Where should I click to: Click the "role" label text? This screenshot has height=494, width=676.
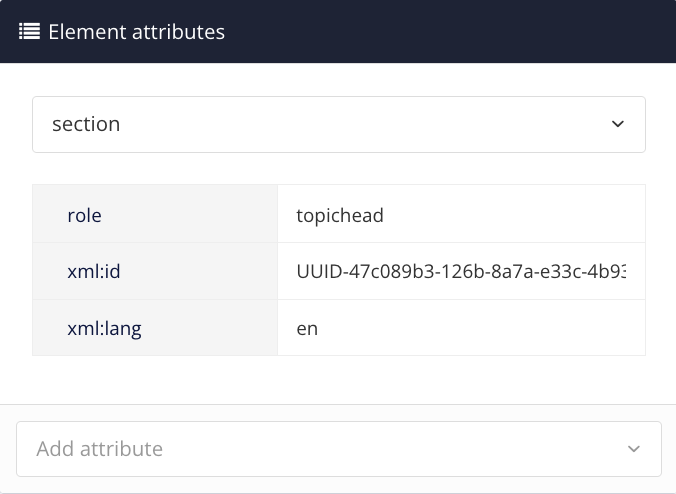(84, 214)
